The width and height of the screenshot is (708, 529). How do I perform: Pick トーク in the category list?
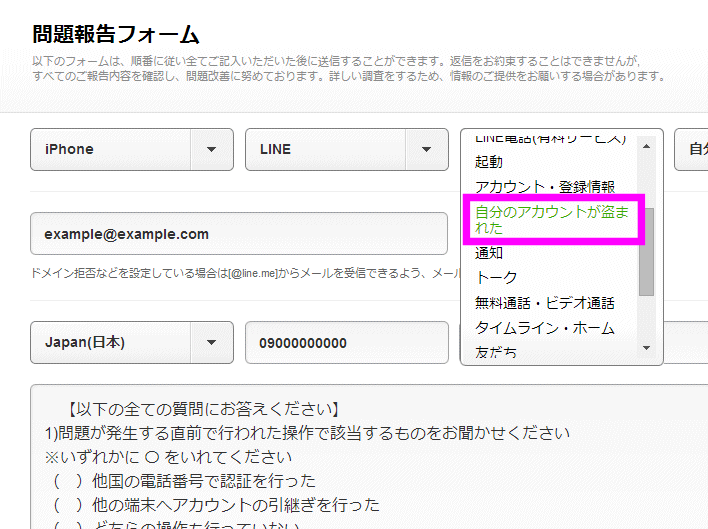(496, 277)
